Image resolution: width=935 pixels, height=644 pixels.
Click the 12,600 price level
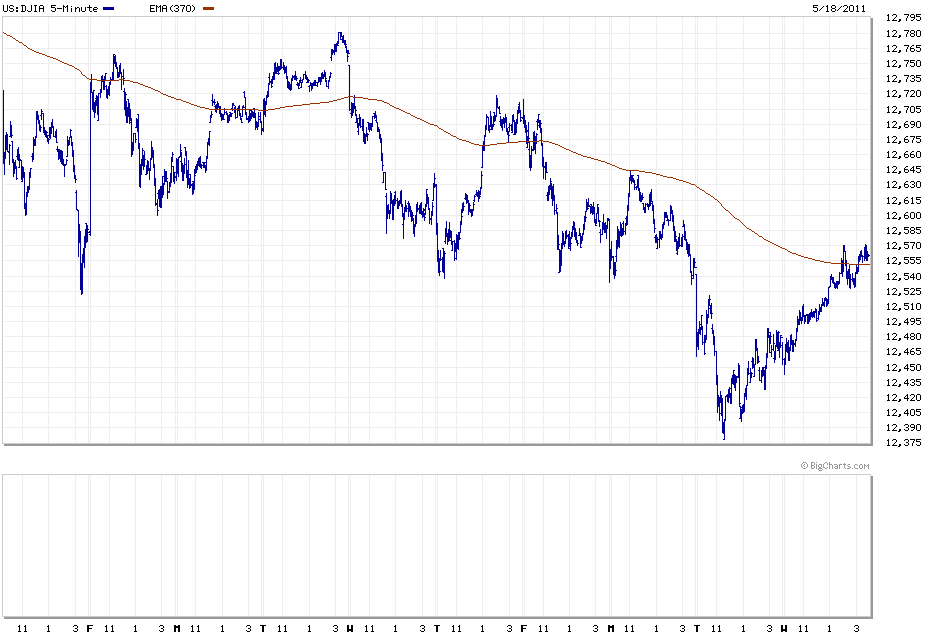(x=903, y=215)
